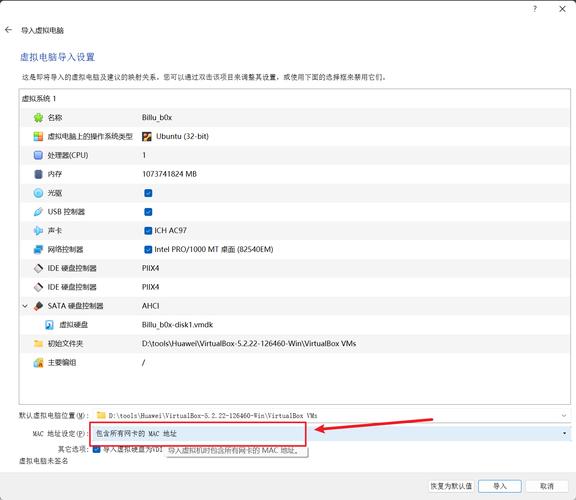
Task: Select the VirtualBox VMs base folder path in the row list
Action: pyautogui.click(x=249, y=343)
